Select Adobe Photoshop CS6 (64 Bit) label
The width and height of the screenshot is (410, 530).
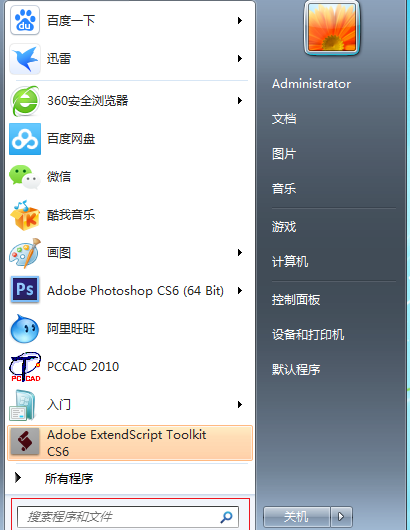coord(135,291)
